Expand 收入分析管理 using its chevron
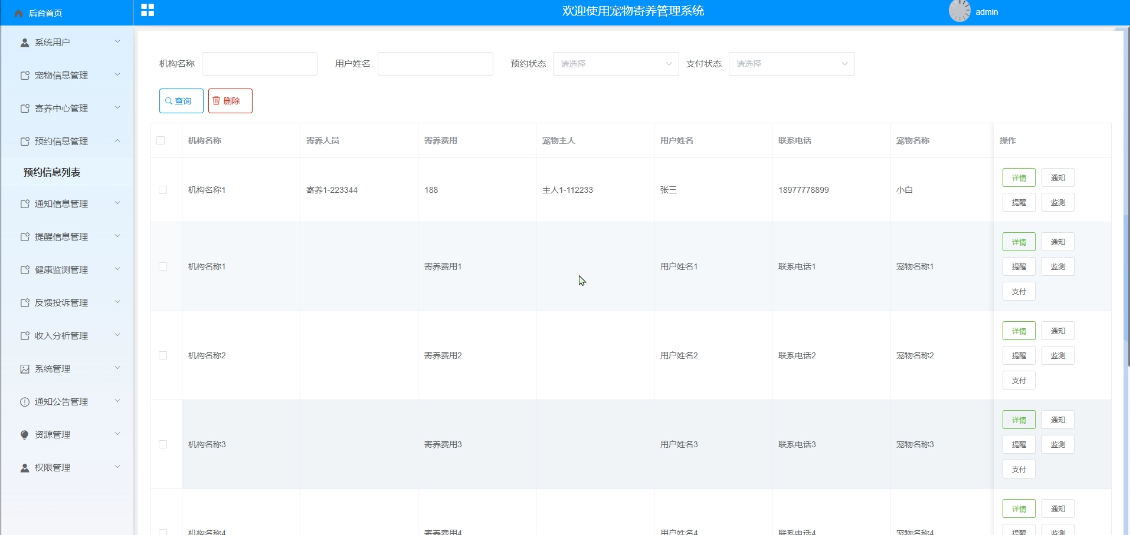The height and width of the screenshot is (535, 1130). 117,335
